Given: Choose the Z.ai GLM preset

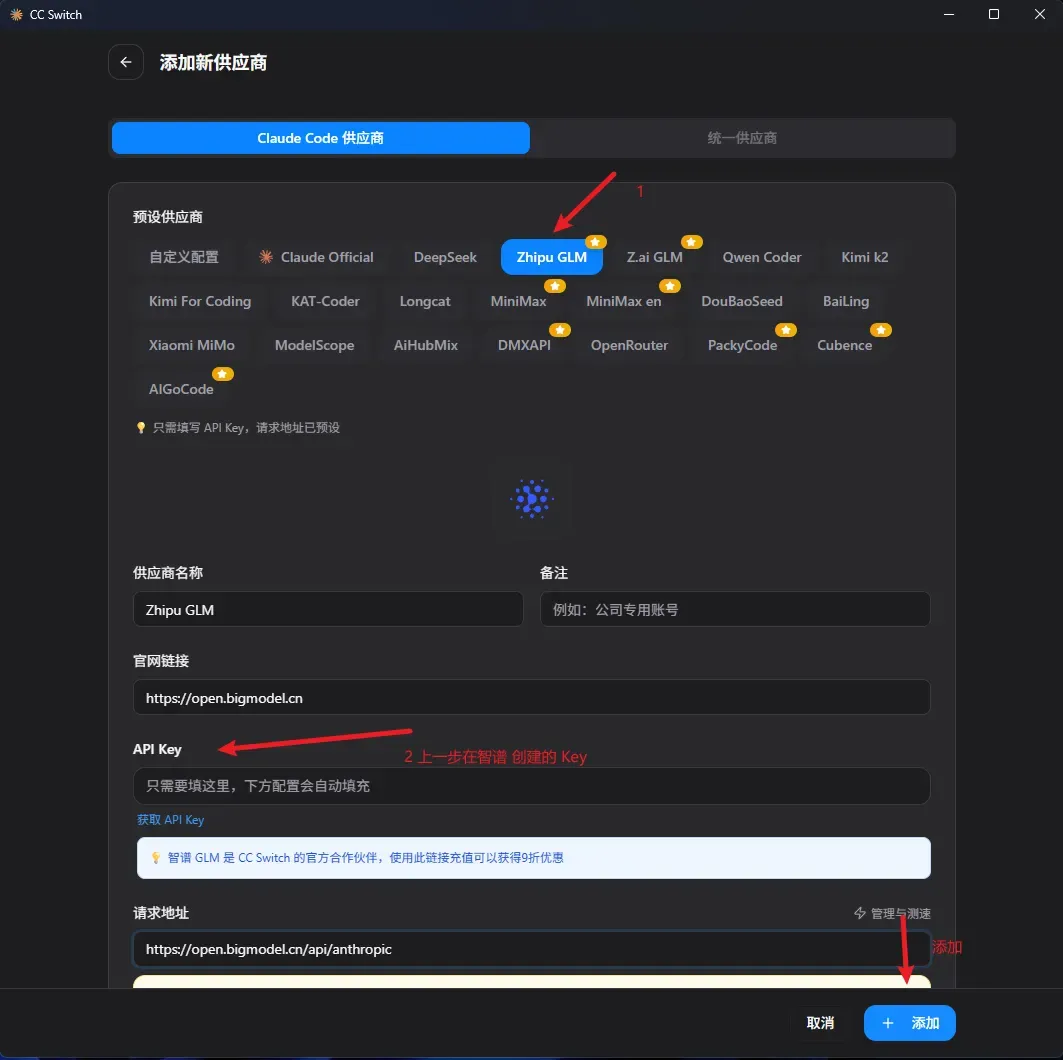Looking at the screenshot, I should pyautogui.click(x=654, y=258).
